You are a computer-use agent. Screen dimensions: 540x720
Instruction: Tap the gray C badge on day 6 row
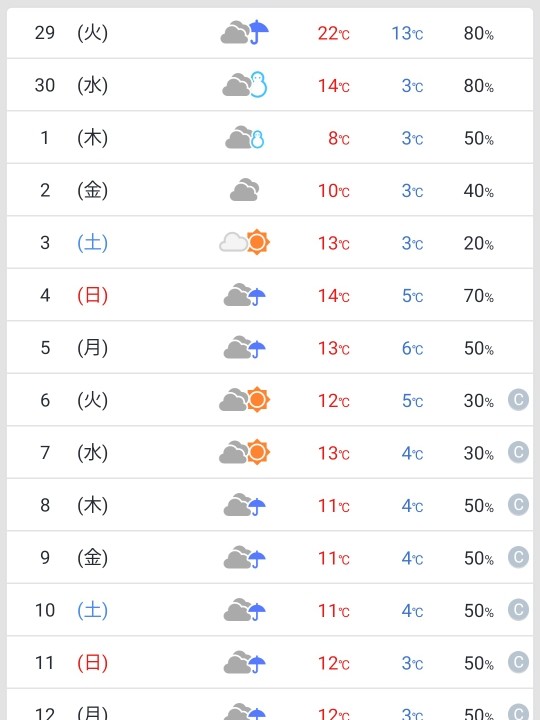tap(518, 399)
